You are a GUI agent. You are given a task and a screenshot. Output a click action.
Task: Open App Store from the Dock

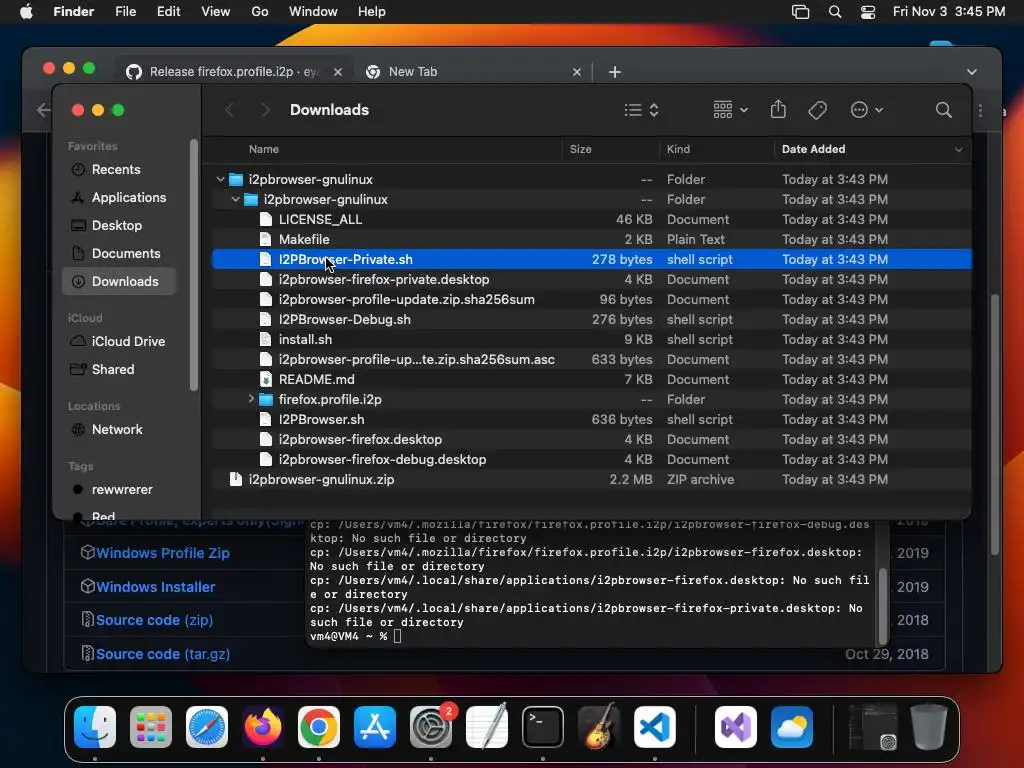click(375, 727)
